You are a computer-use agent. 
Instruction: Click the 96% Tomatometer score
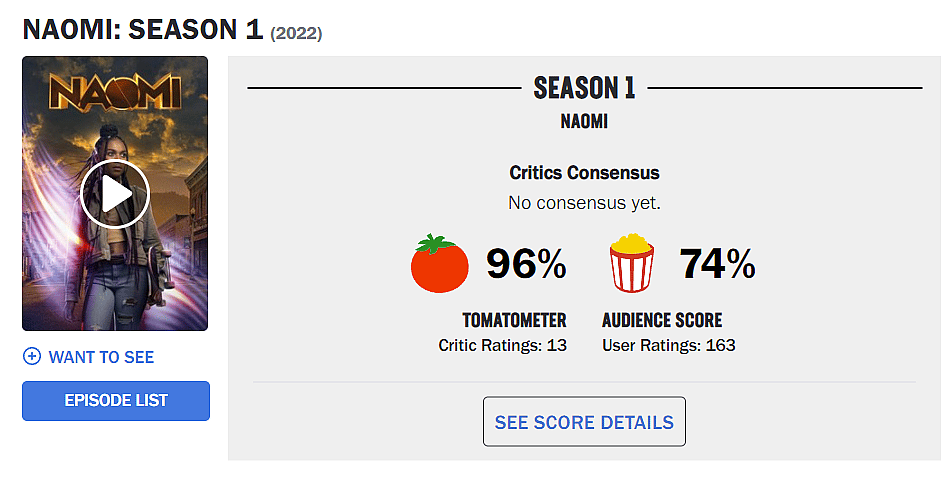pos(526,264)
